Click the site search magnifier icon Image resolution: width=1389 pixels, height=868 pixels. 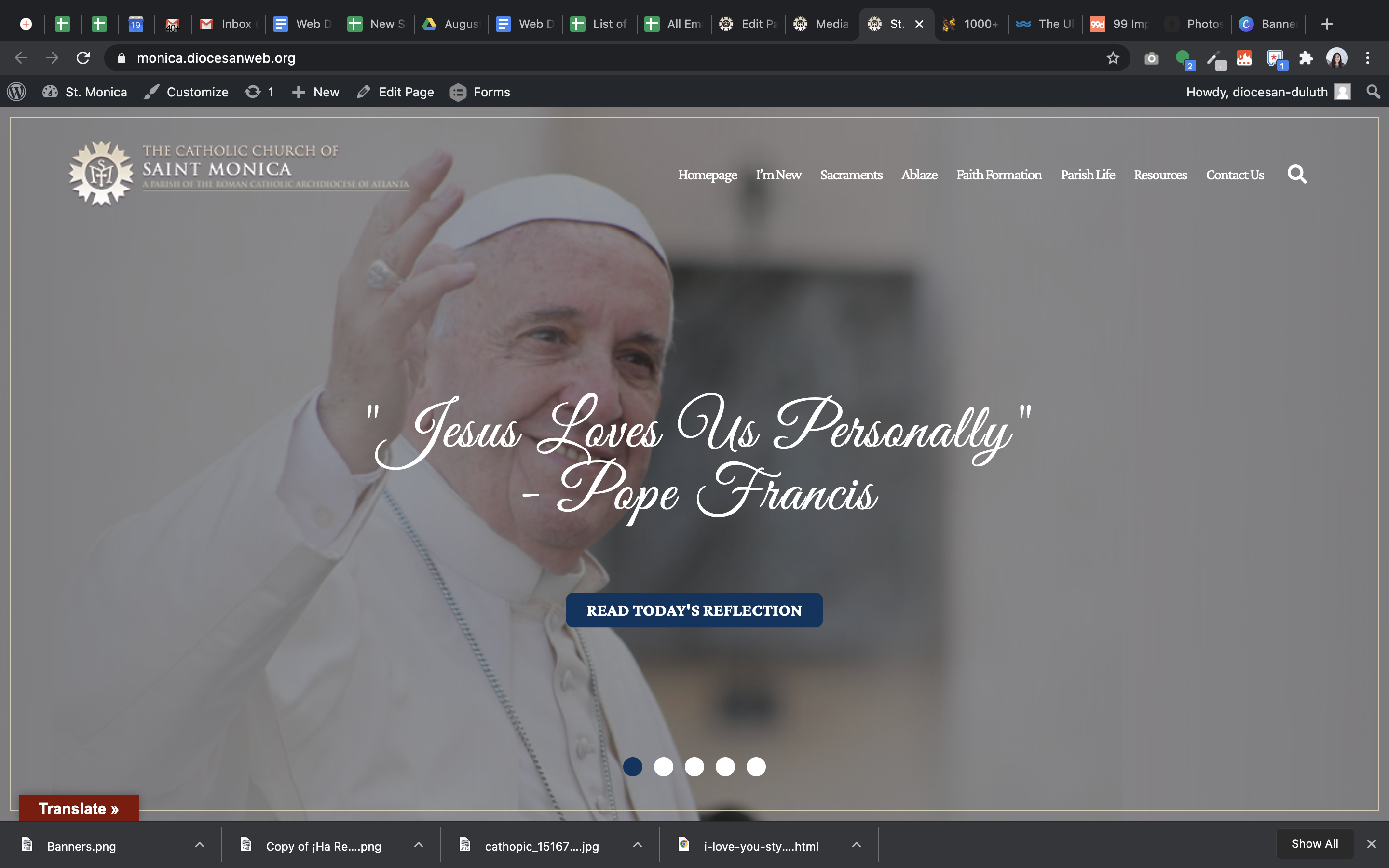(1296, 174)
